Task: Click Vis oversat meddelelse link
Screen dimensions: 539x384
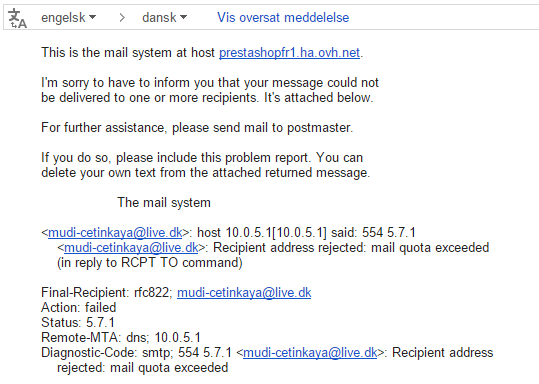Action: pyautogui.click(x=283, y=18)
